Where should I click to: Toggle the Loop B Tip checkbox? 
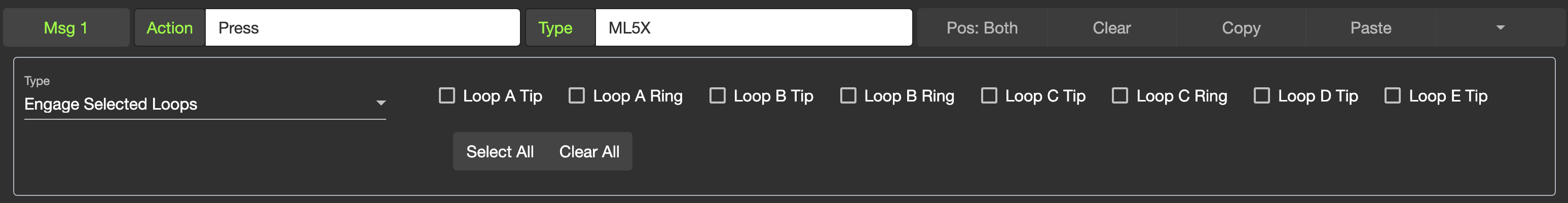(718, 96)
